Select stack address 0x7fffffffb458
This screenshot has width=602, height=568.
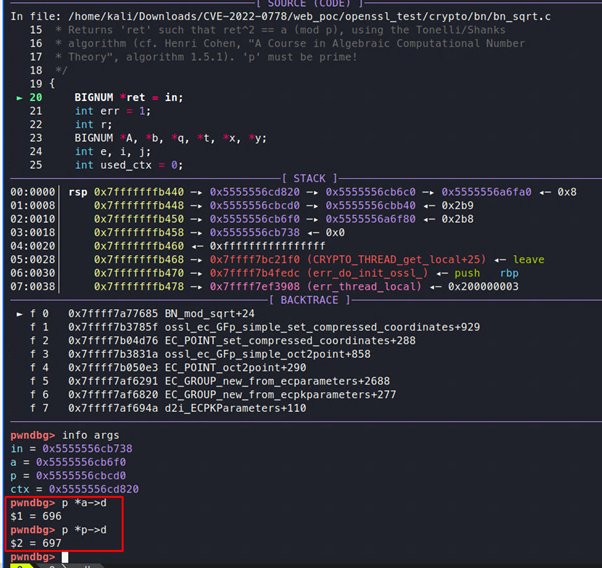(x=139, y=232)
